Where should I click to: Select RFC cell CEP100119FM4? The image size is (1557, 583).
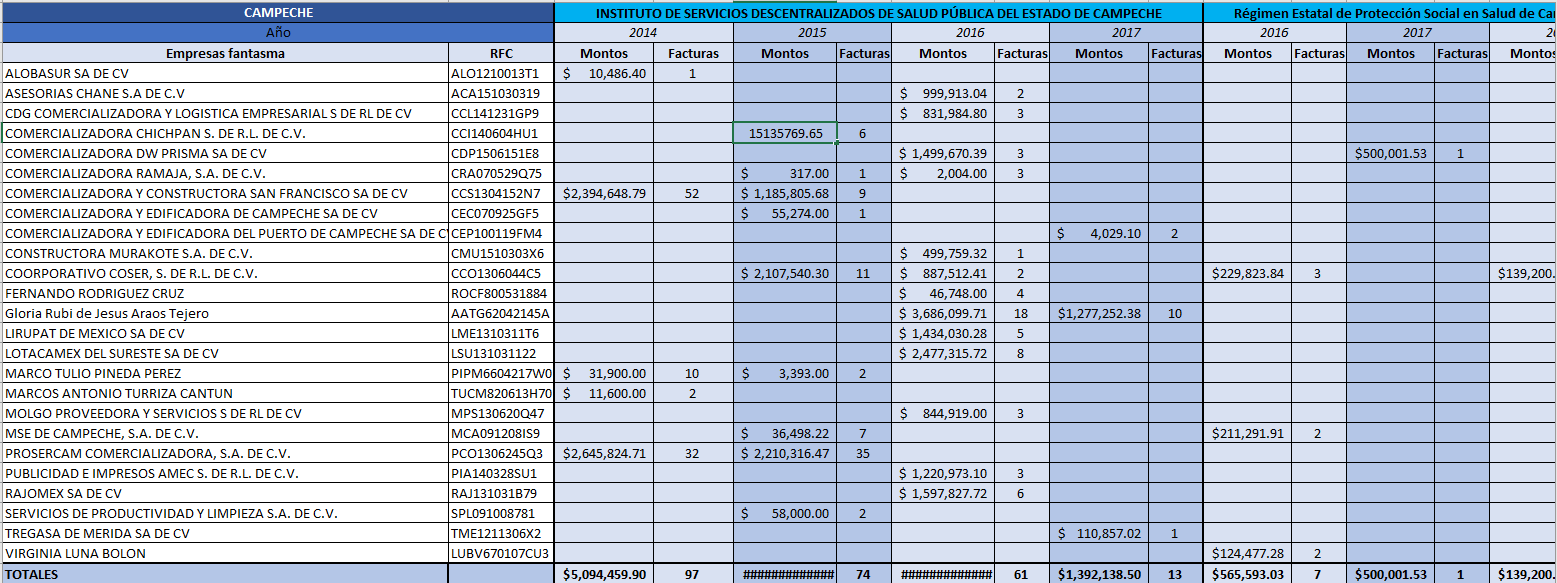(502, 233)
